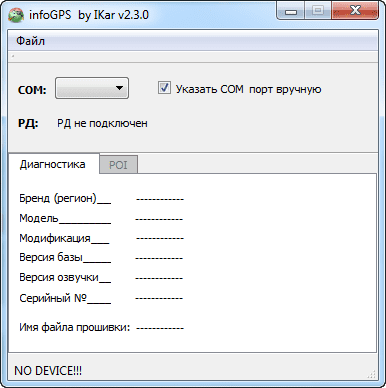Click the Версия озвучки value dashes
This screenshot has width=386, height=388.
[159, 278]
